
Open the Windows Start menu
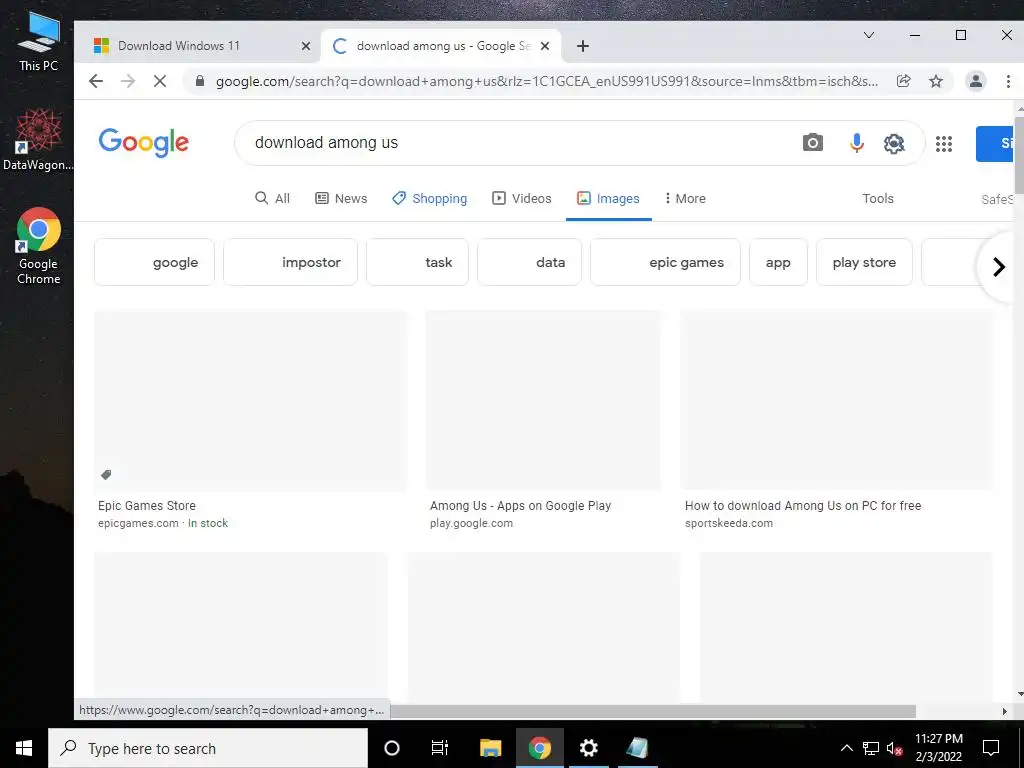pos(24,748)
